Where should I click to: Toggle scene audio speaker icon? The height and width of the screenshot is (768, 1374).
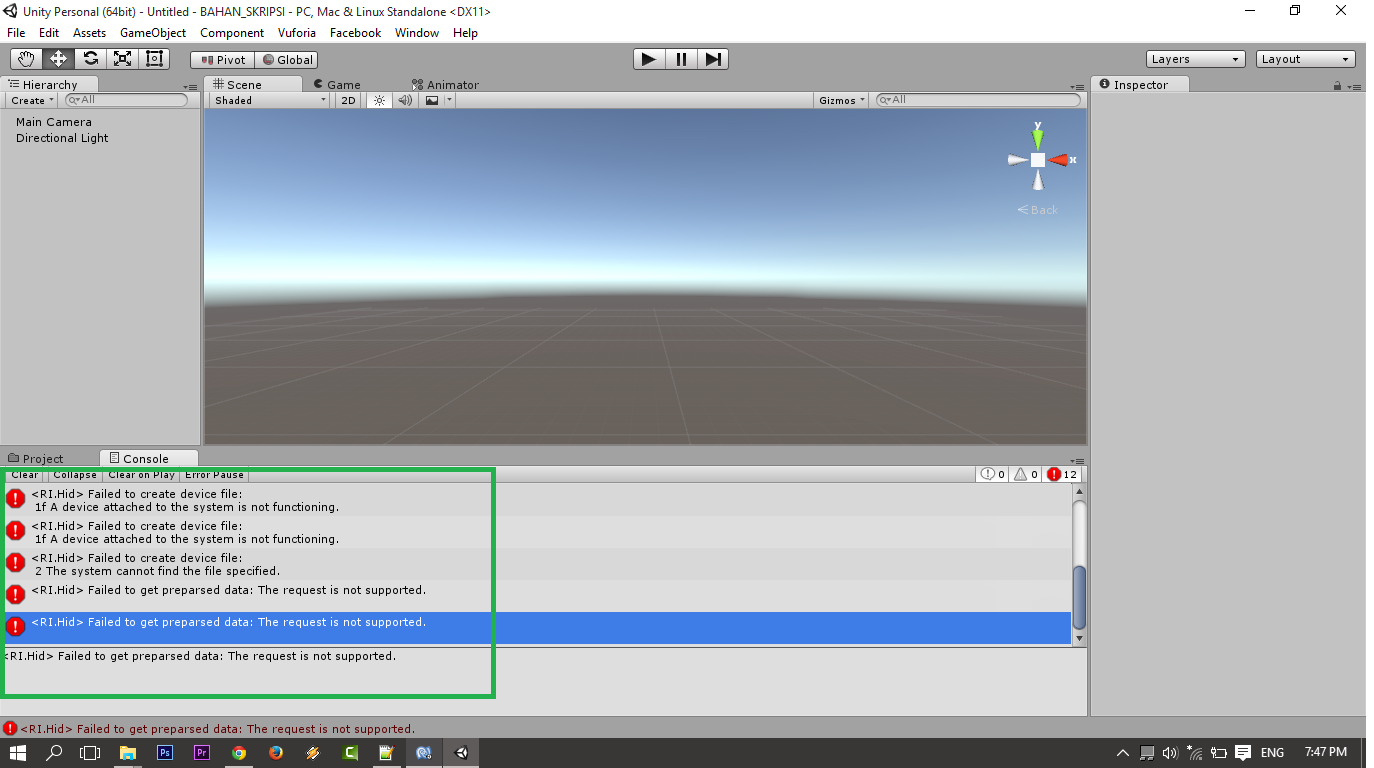click(405, 100)
